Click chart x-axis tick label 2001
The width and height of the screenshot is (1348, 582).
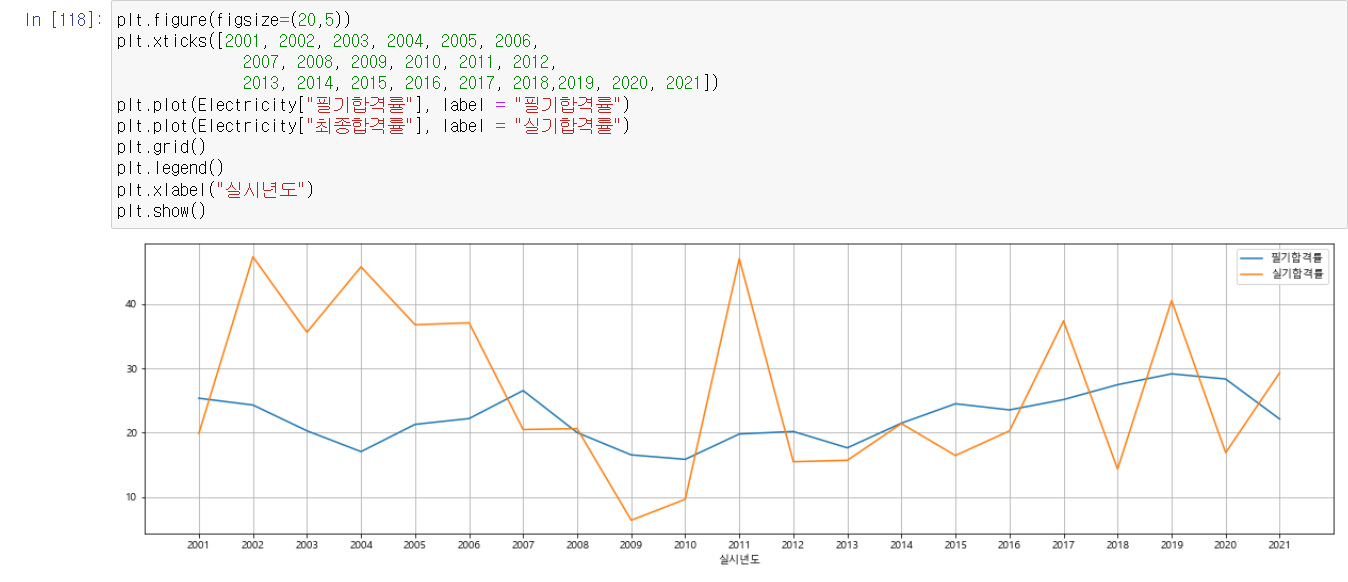click(x=199, y=545)
